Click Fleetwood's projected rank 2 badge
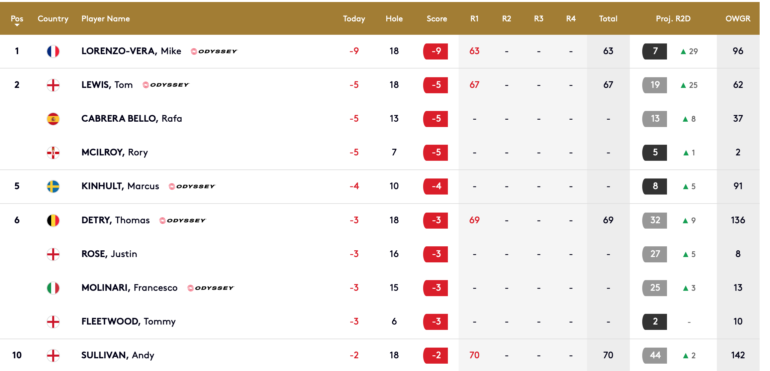 (655, 322)
